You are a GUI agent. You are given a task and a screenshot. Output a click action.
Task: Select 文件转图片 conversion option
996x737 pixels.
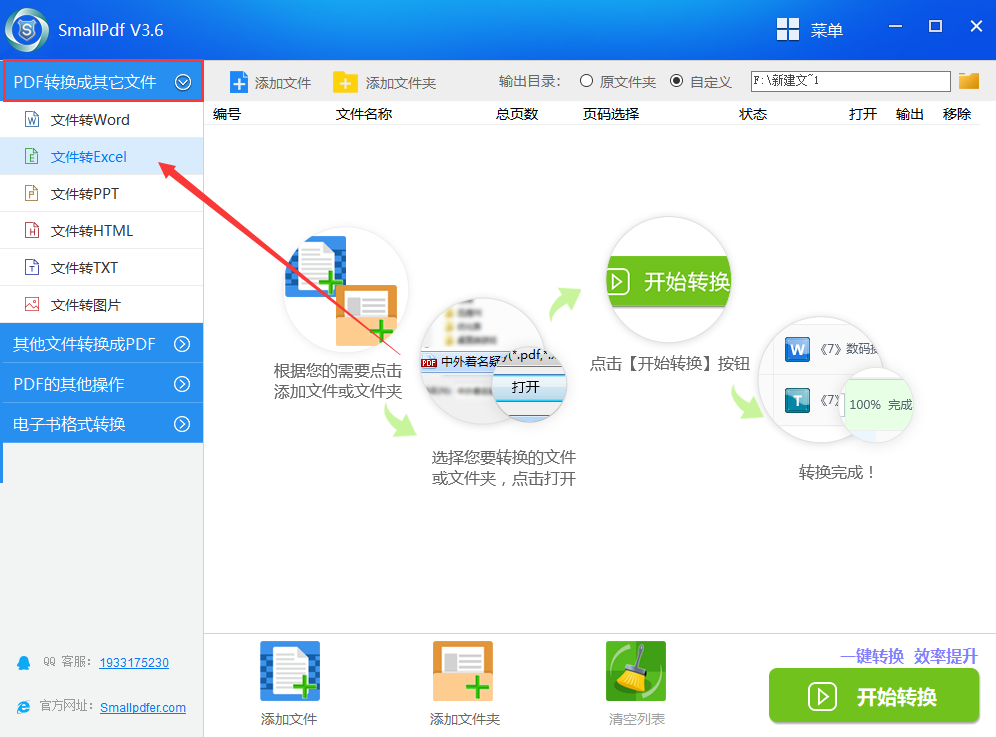coord(85,305)
